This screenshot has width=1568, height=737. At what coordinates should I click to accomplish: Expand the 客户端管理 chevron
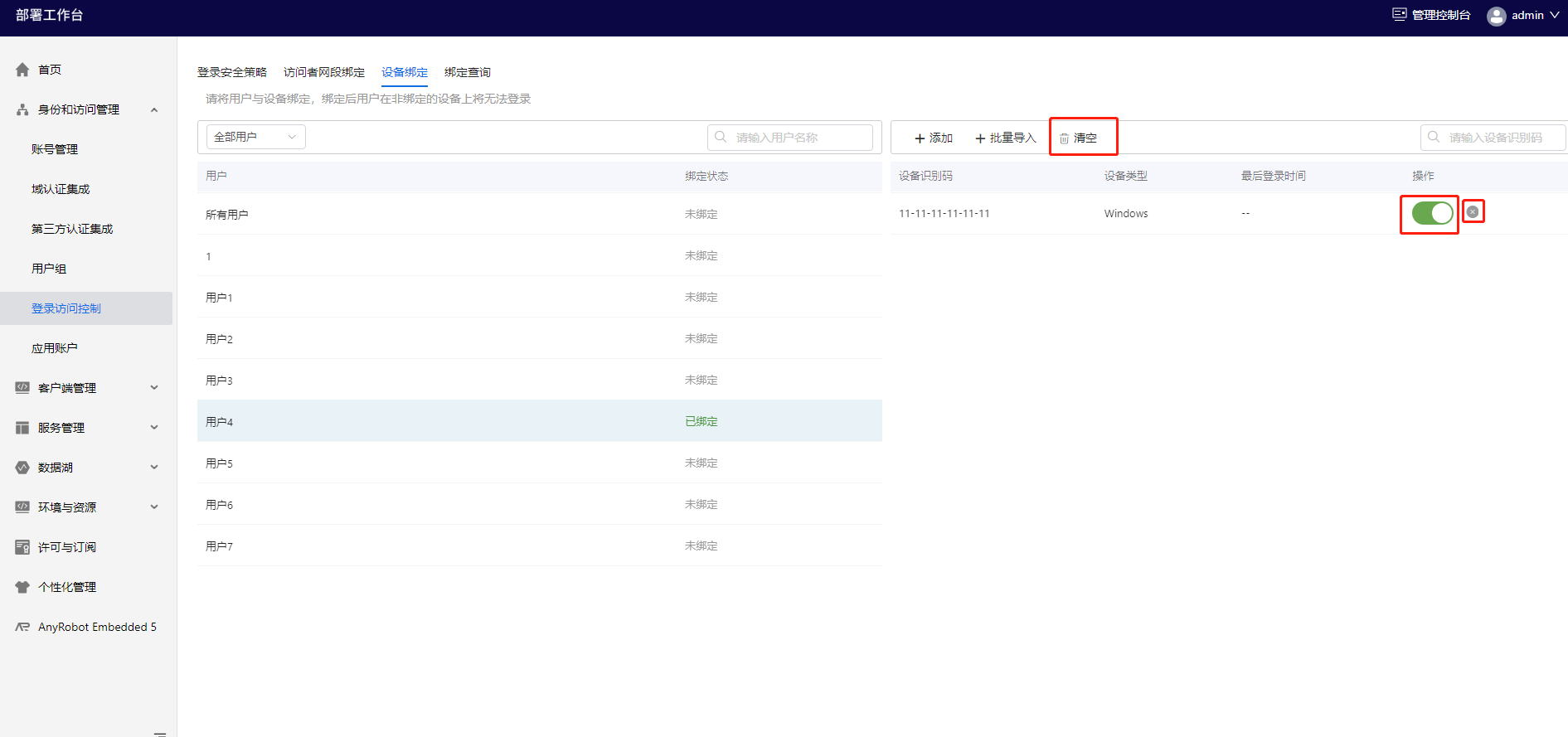[154, 387]
